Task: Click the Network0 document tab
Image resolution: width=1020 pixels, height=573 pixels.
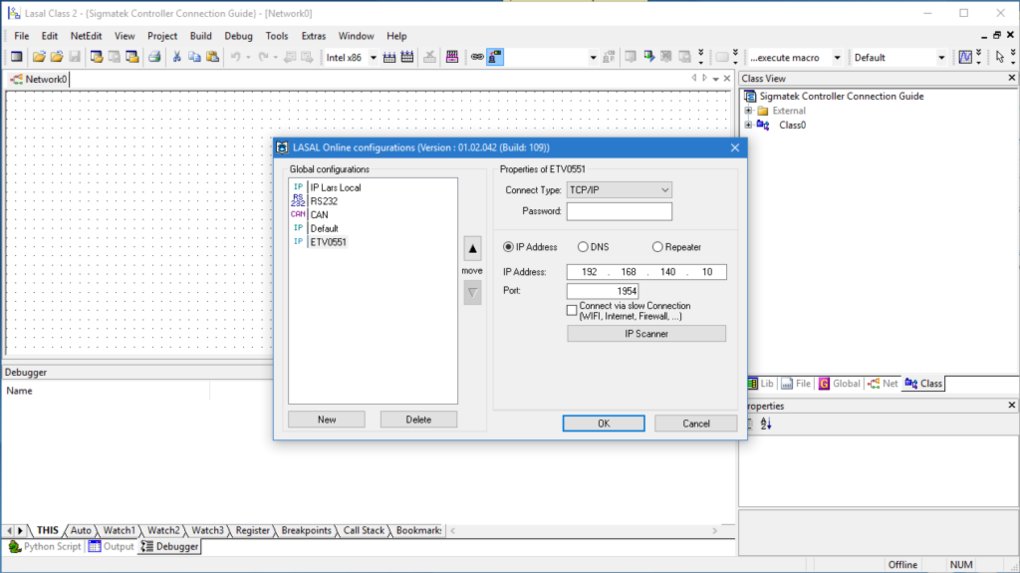Action: (x=39, y=79)
